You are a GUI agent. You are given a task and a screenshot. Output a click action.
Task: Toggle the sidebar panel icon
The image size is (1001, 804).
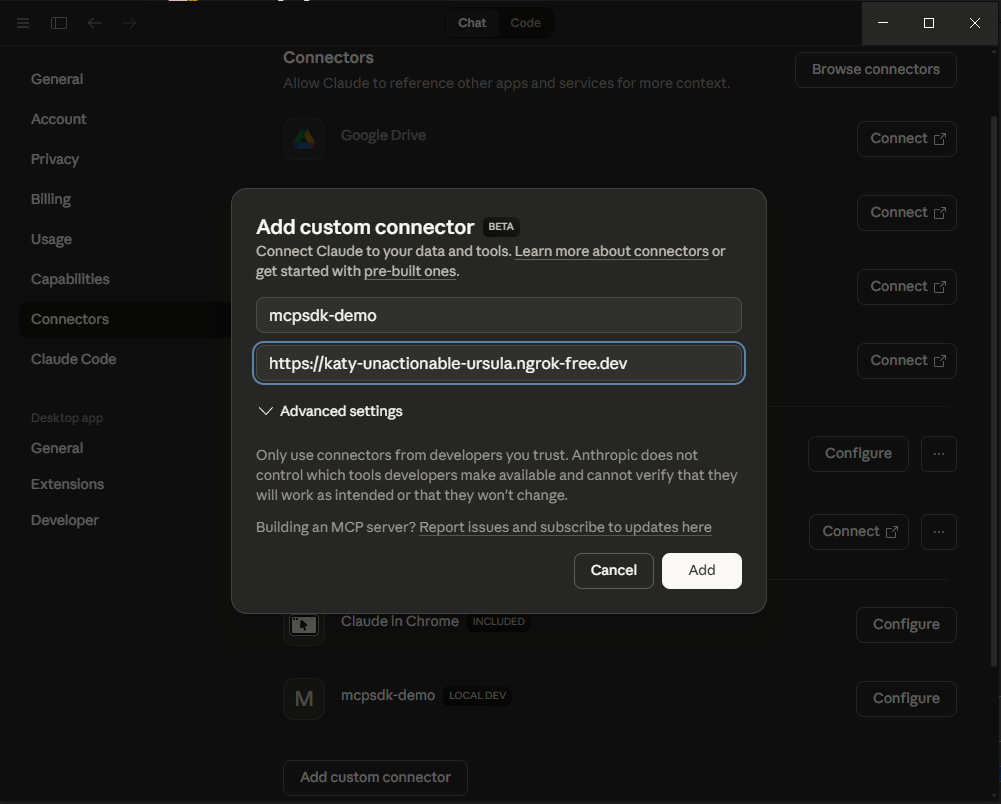tap(59, 23)
